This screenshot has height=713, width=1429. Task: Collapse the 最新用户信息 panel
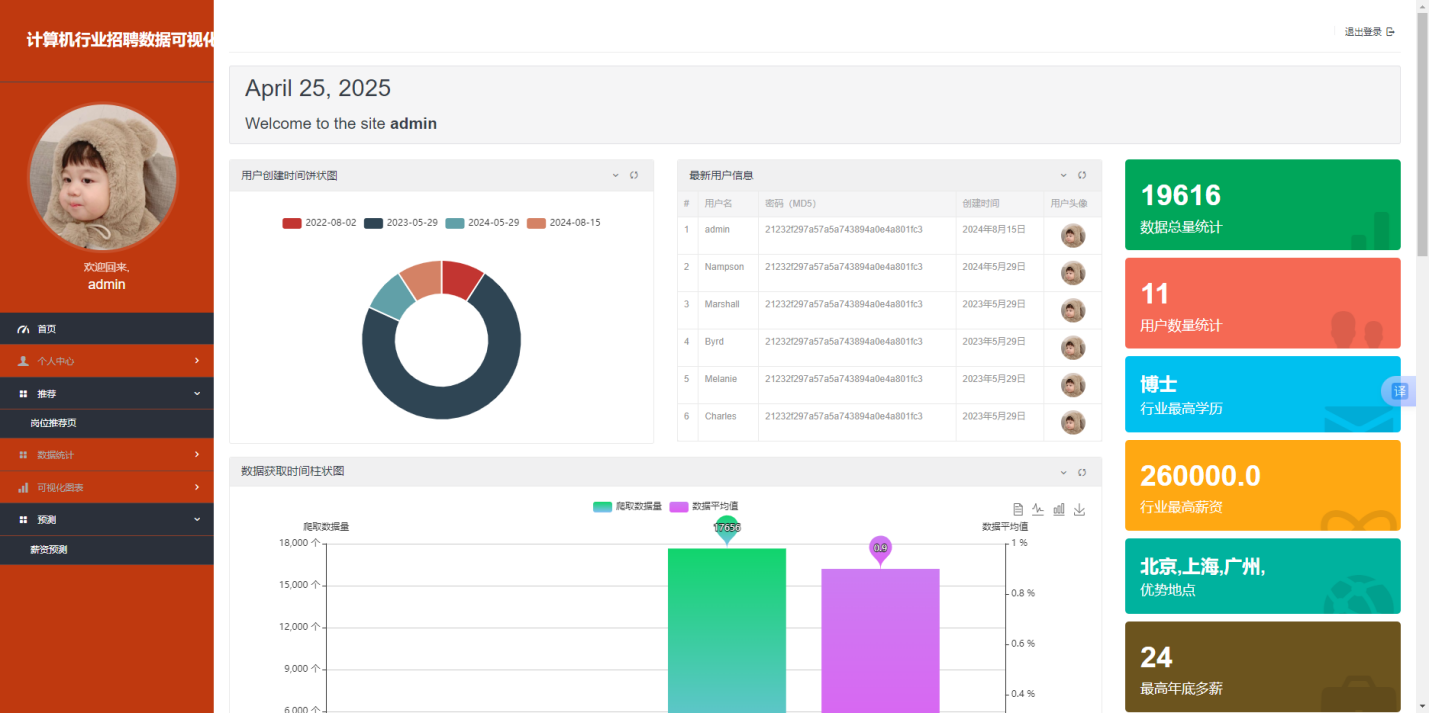pos(1064,175)
